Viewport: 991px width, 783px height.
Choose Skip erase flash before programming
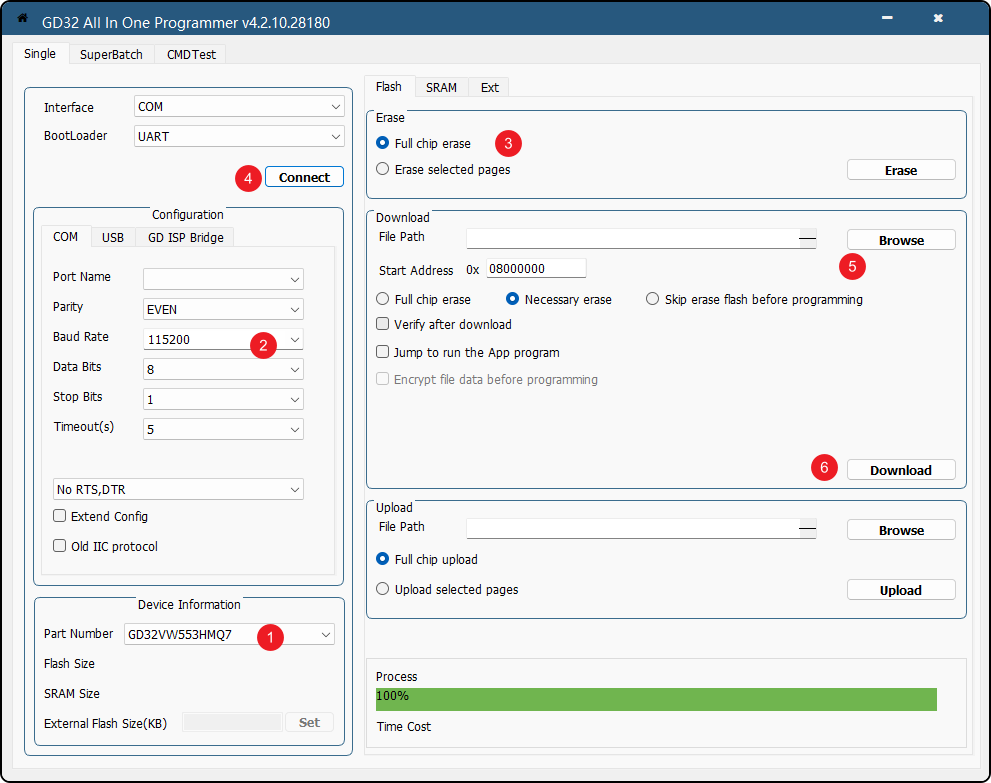653,299
